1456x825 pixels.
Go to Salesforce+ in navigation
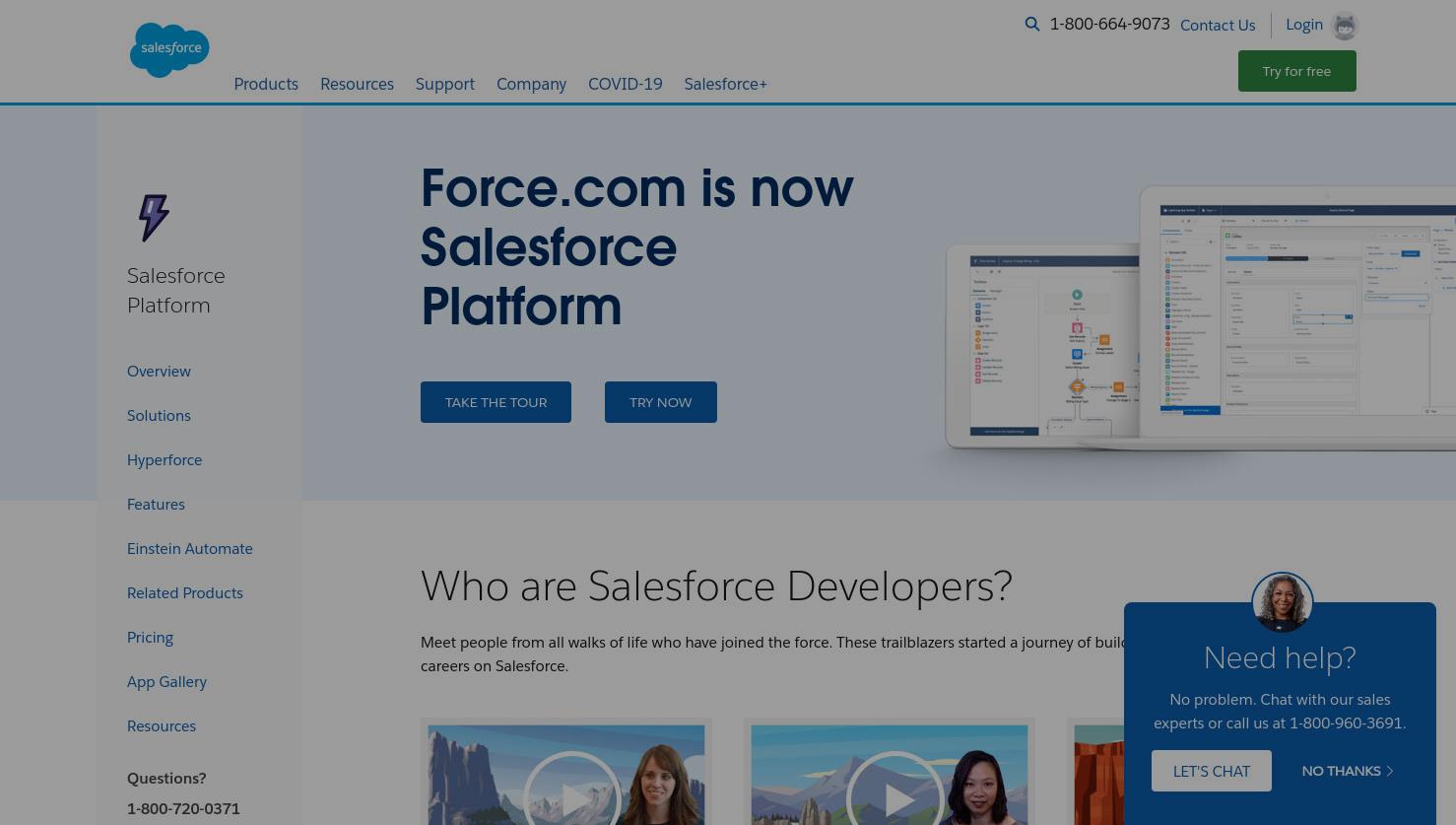pyautogui.click(x=726, y=84)
